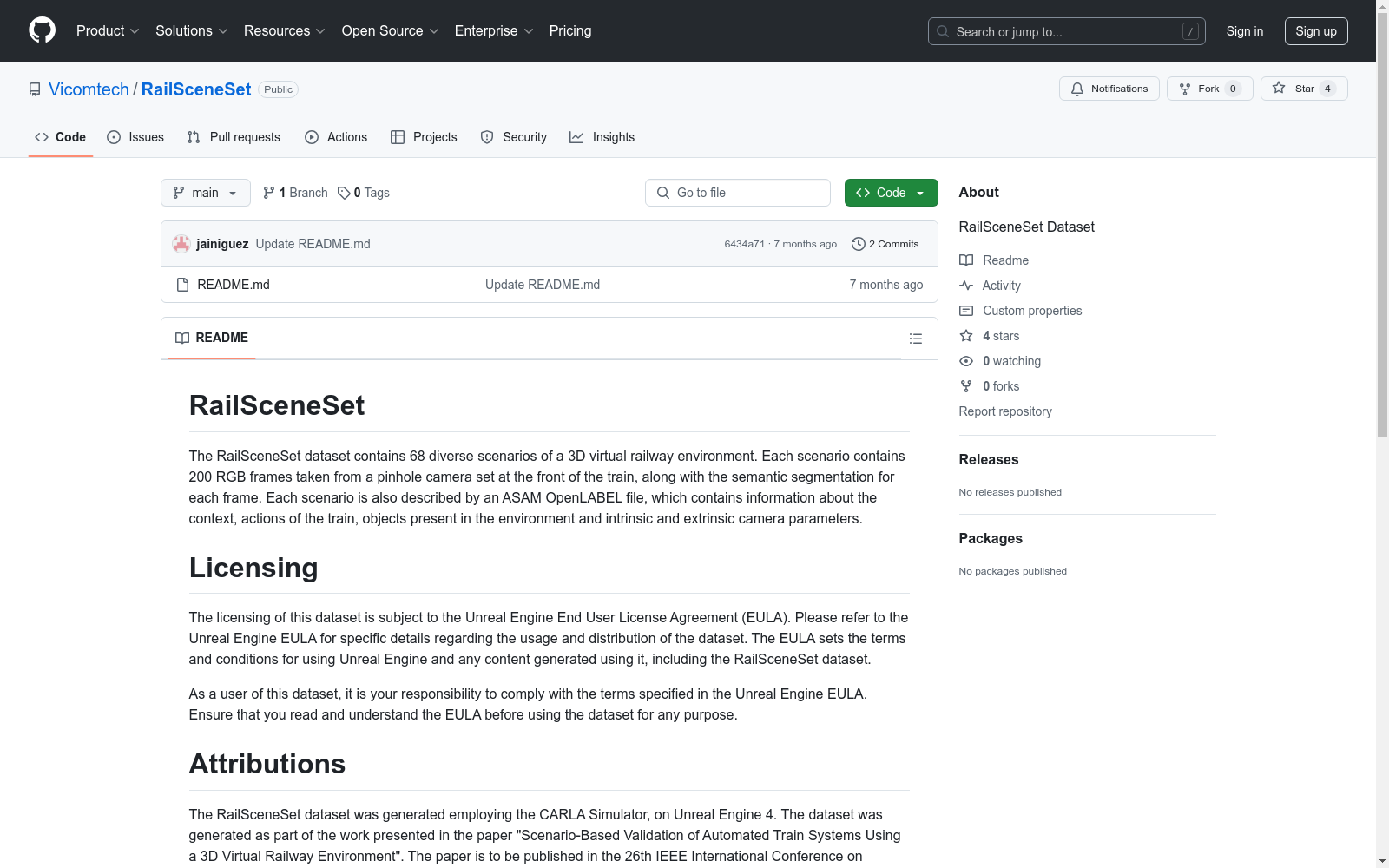Screen dimensions: 1389x868
Task: Click the Search or jump to field
Action: [x=1067, y=31]
